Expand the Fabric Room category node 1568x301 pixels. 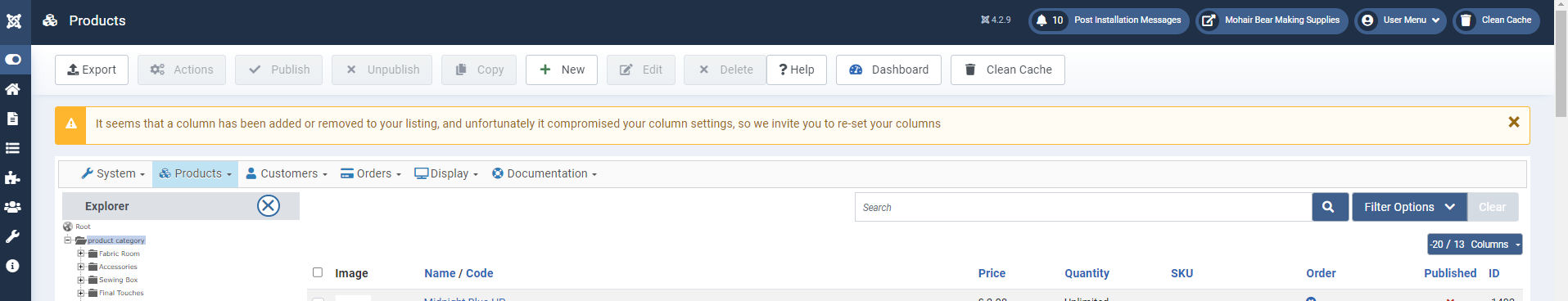pyautogui.click(x=81, y=254)
